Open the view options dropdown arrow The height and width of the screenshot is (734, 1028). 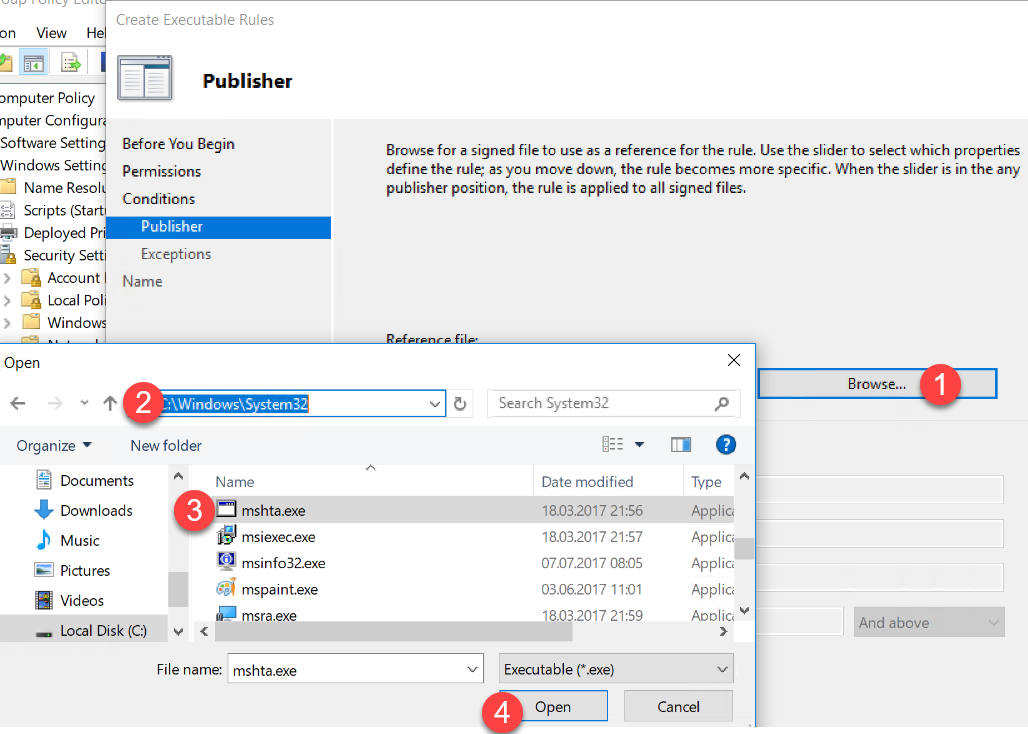(x=640, y=445)
